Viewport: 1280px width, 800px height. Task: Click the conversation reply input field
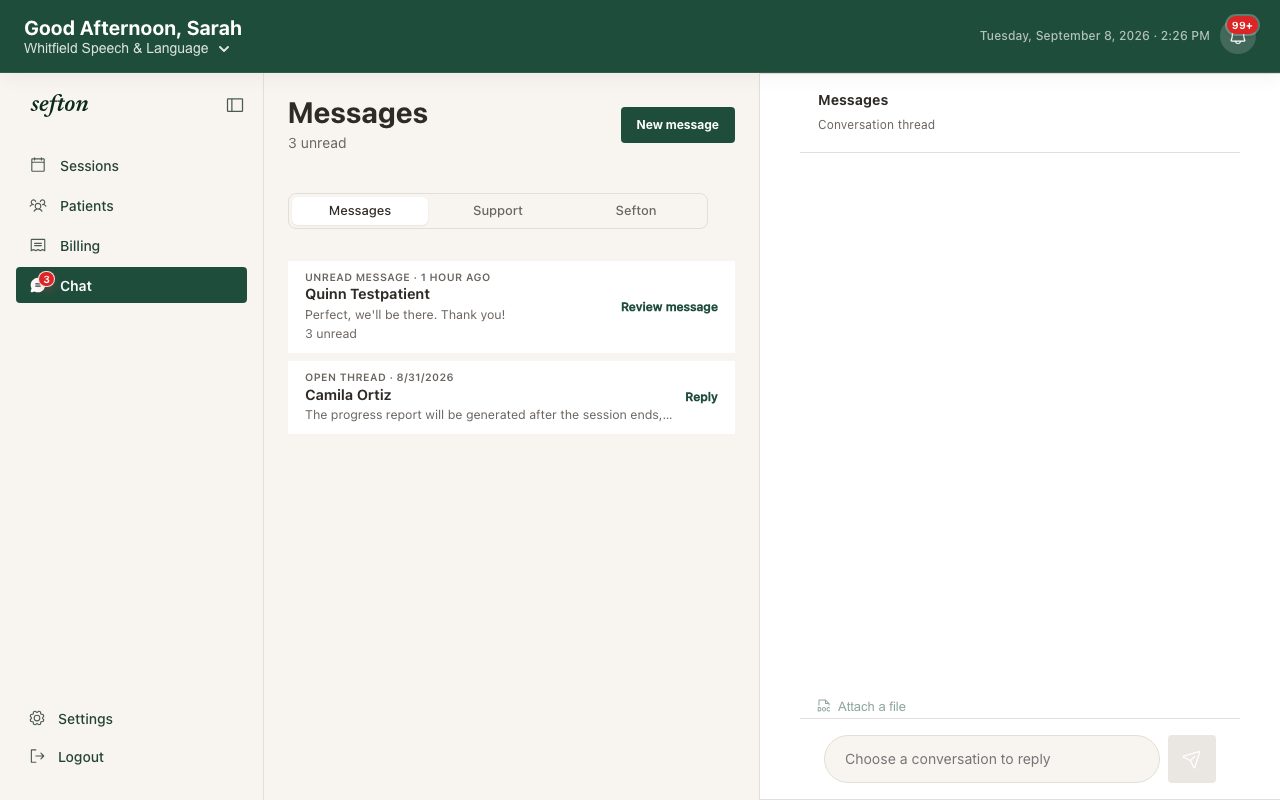coord(991,759)
